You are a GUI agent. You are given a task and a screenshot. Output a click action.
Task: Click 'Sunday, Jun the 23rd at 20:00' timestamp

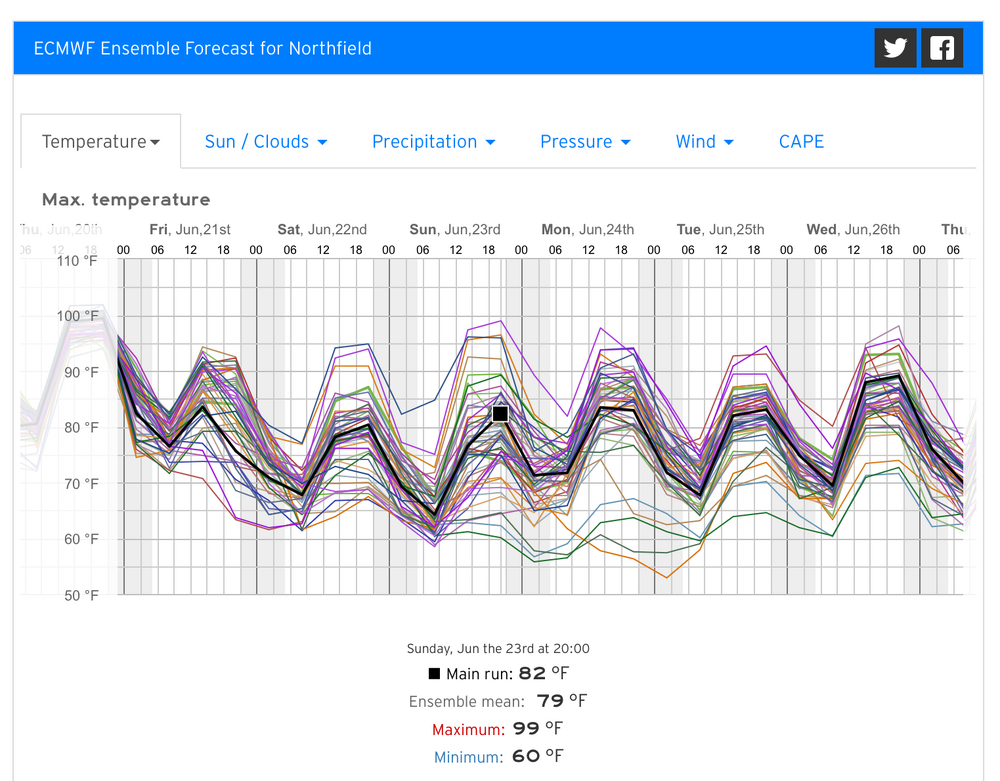[498, 649]
